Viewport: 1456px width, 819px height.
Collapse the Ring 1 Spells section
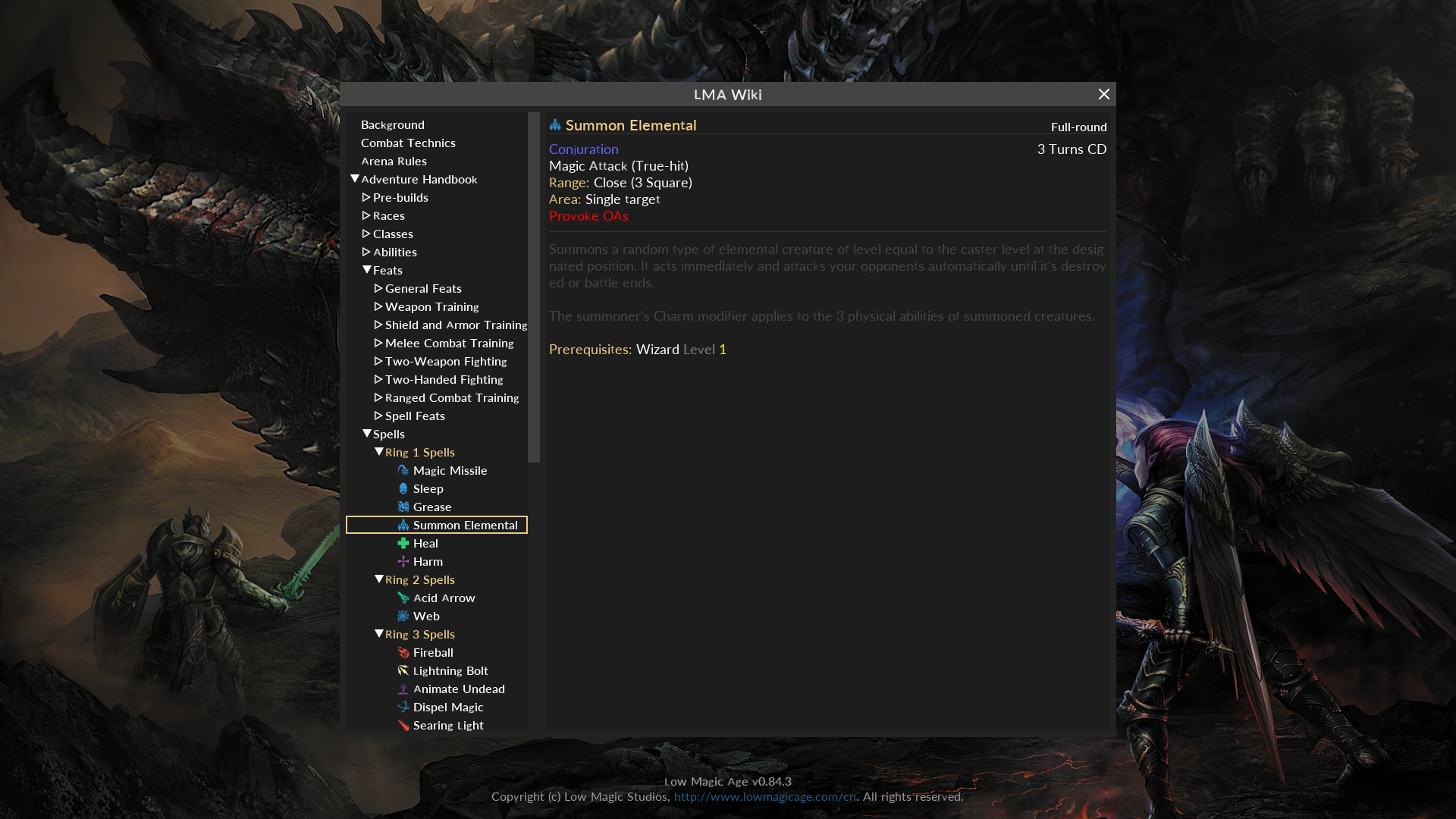(379, 452)
